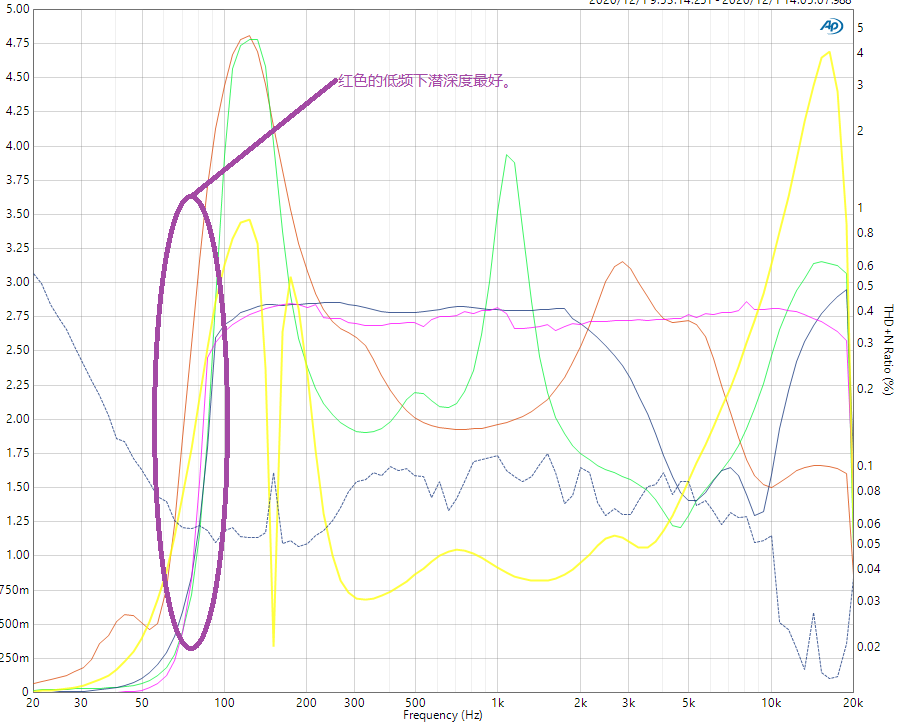
Task: Click the "30" frequency axis tick label
Action: (81, 703)
